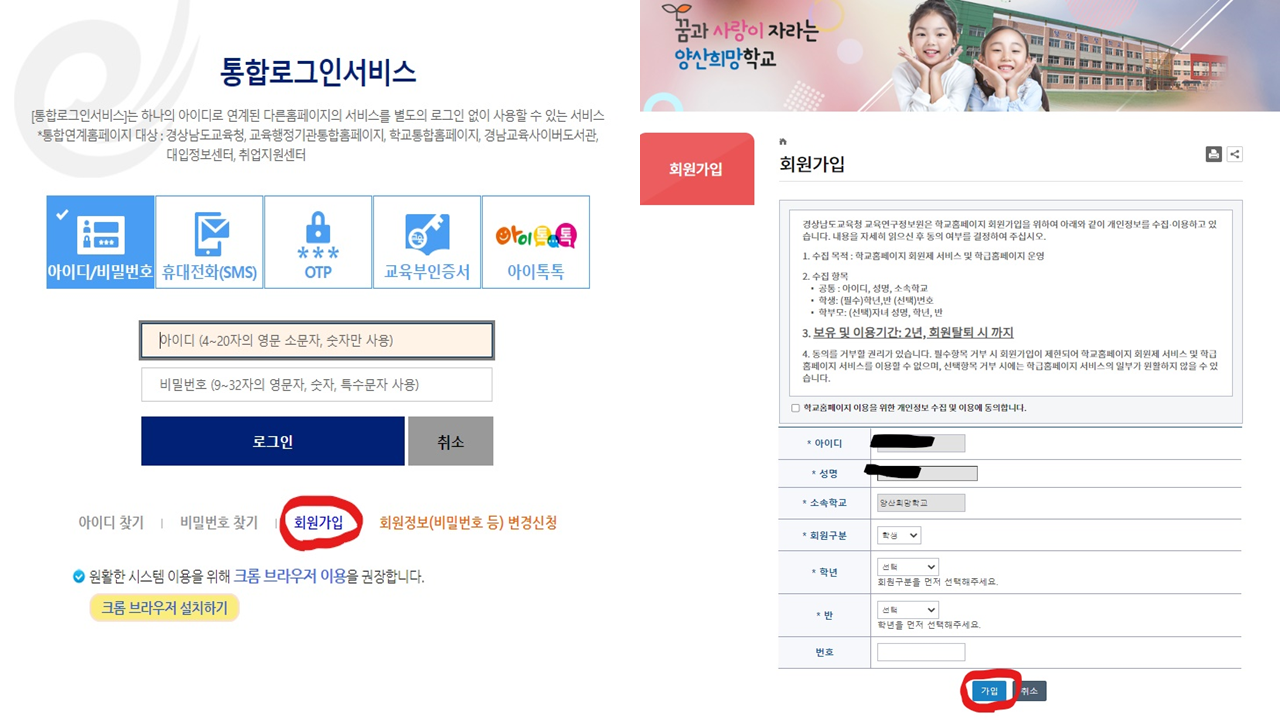Screen dimensions: 1280x720
Task: Click the 아이디 찾기 link
Action: 111,523
